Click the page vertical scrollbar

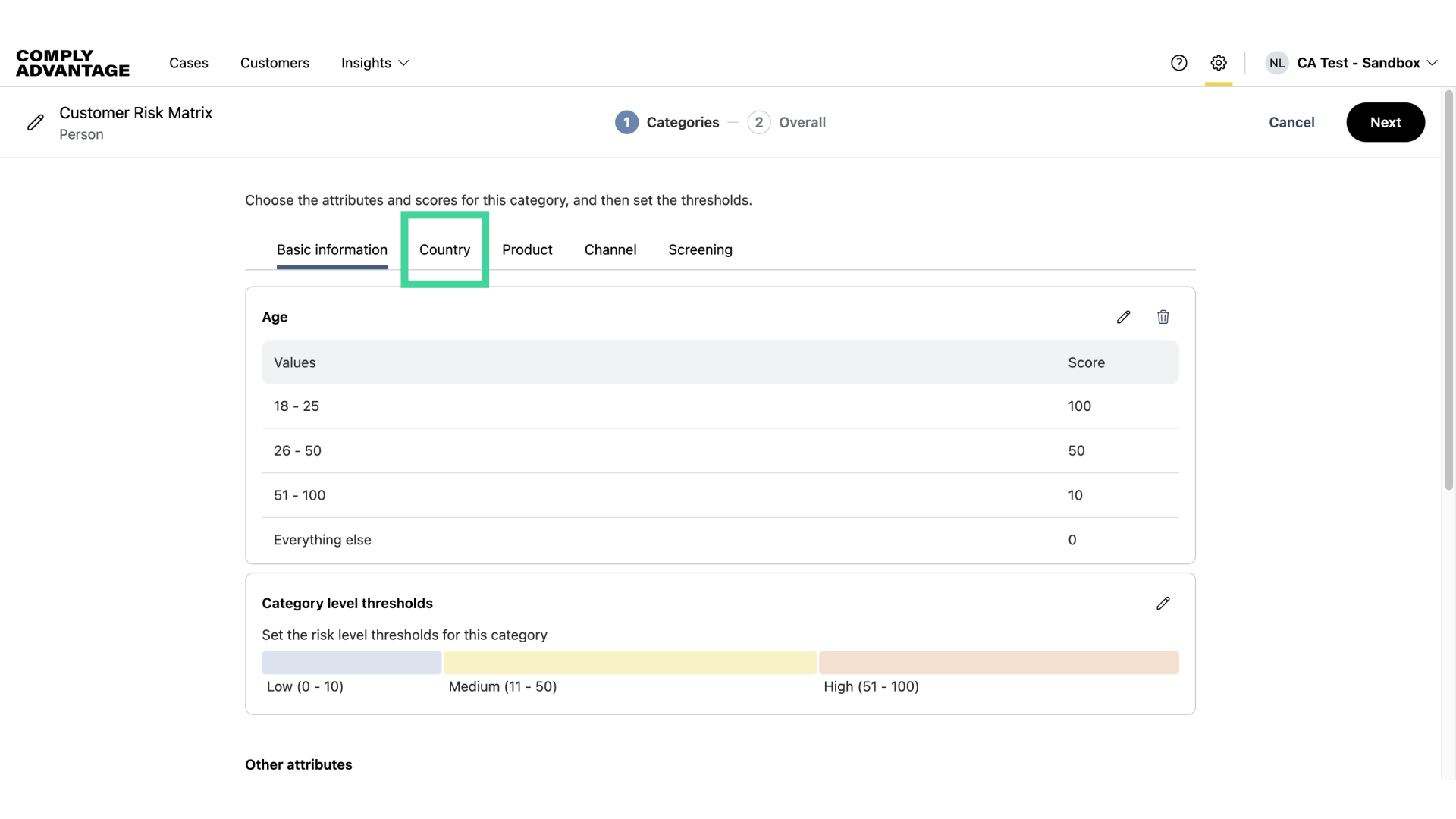pos(1448,292)
